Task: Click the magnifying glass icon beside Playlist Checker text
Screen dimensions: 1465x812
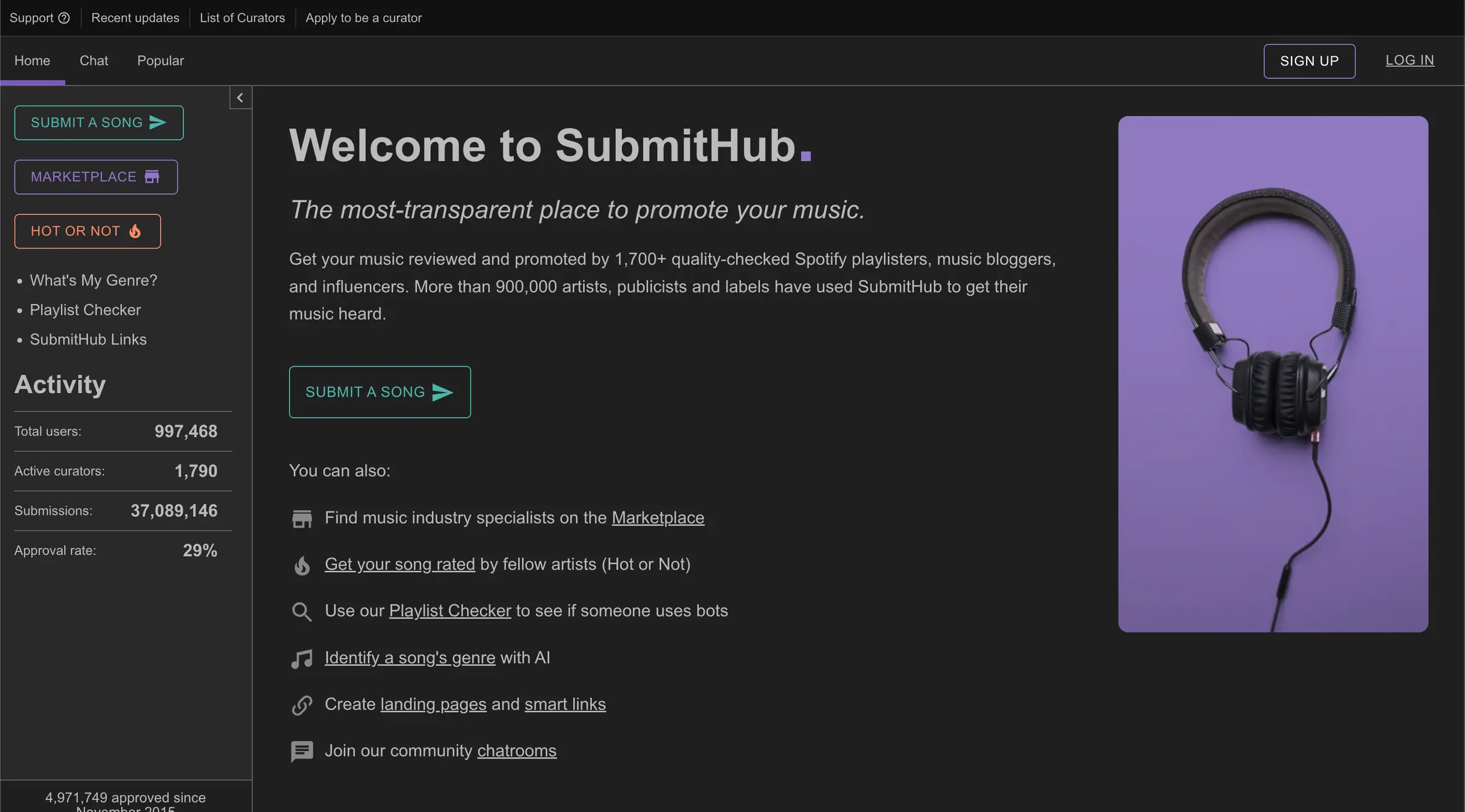Action: point(302,611)
